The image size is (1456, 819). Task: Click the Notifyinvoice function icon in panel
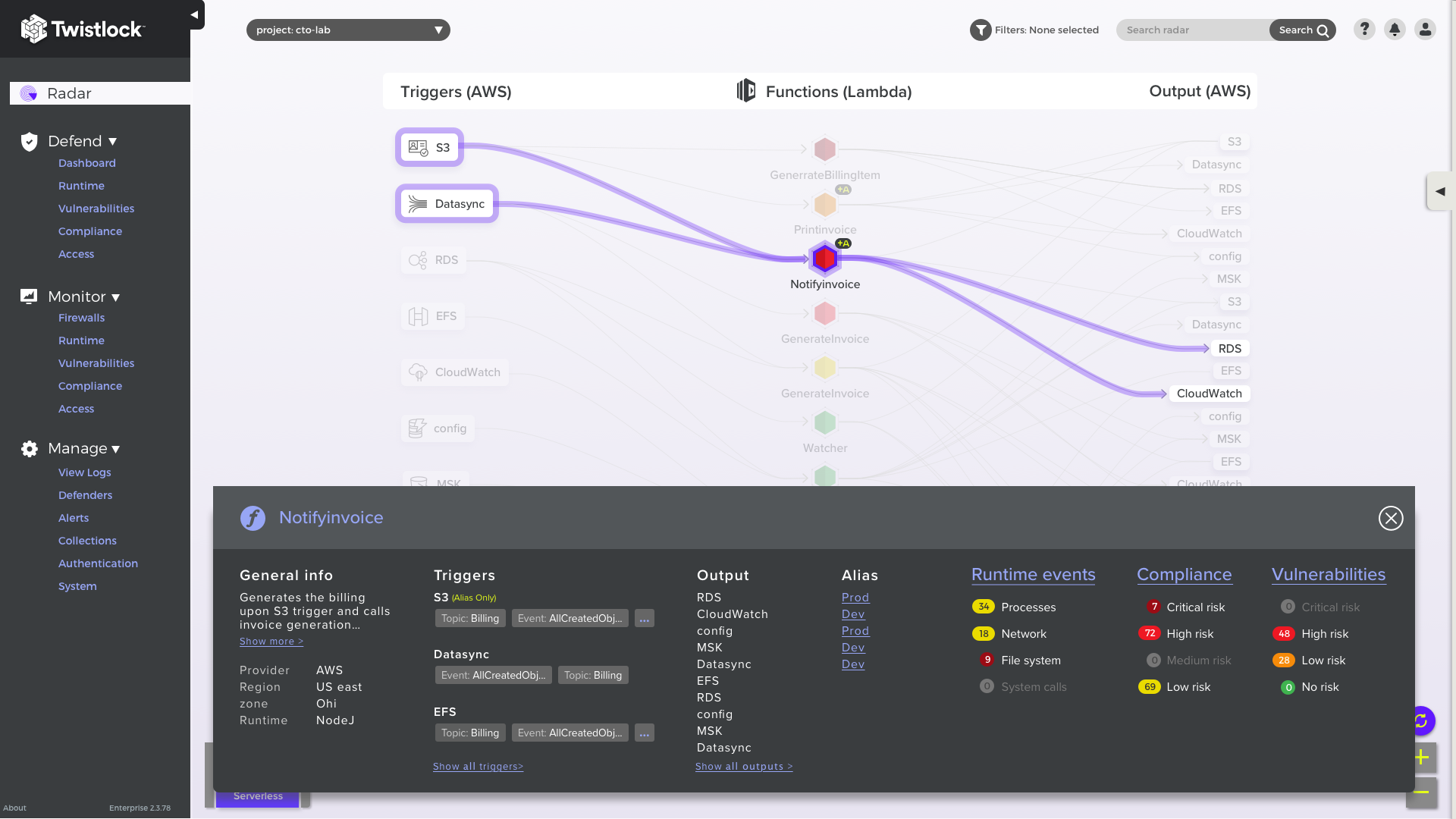coord(253,519)
